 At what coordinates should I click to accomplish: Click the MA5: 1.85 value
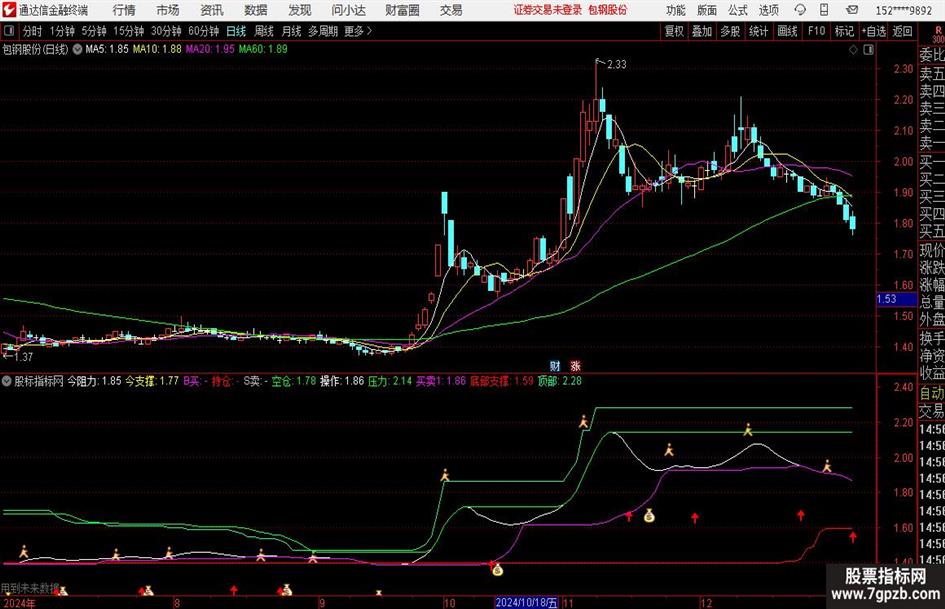click(107, 49)
